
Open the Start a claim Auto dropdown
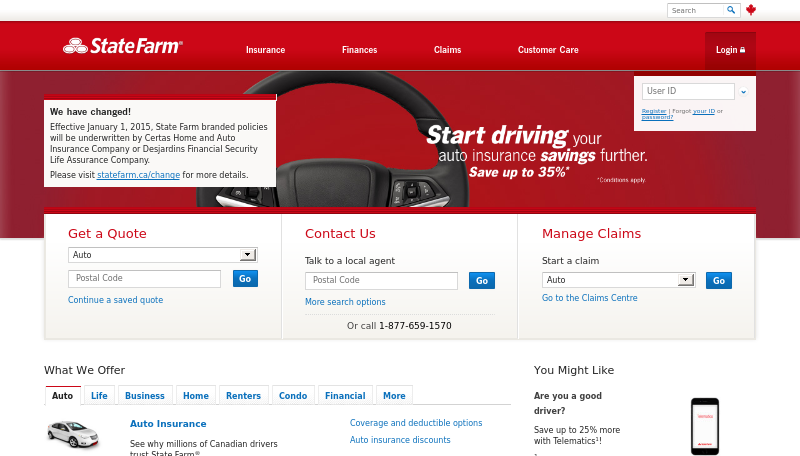click(x=618, y=280)
